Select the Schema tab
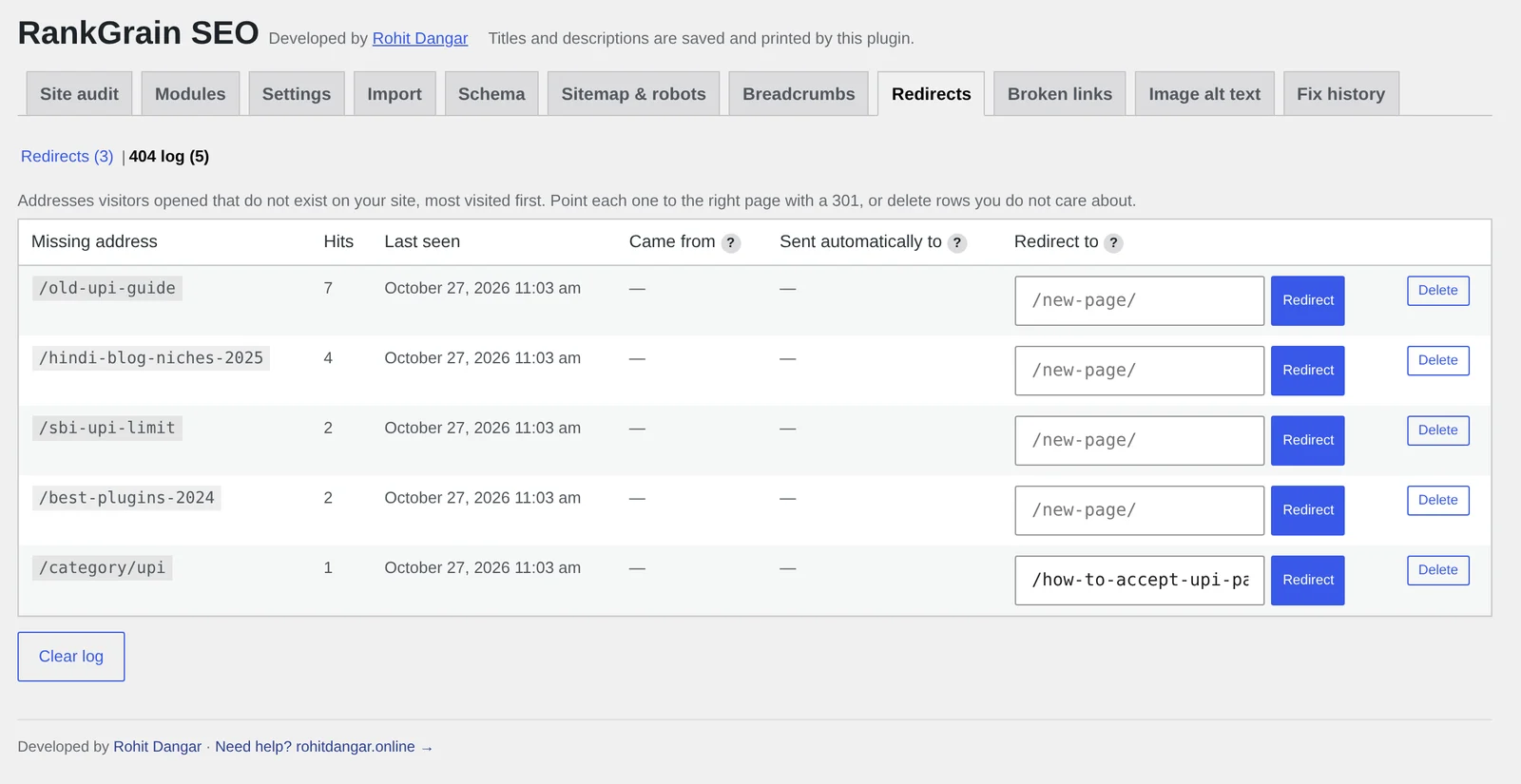 pyautogui.click(x=491, y=94)
